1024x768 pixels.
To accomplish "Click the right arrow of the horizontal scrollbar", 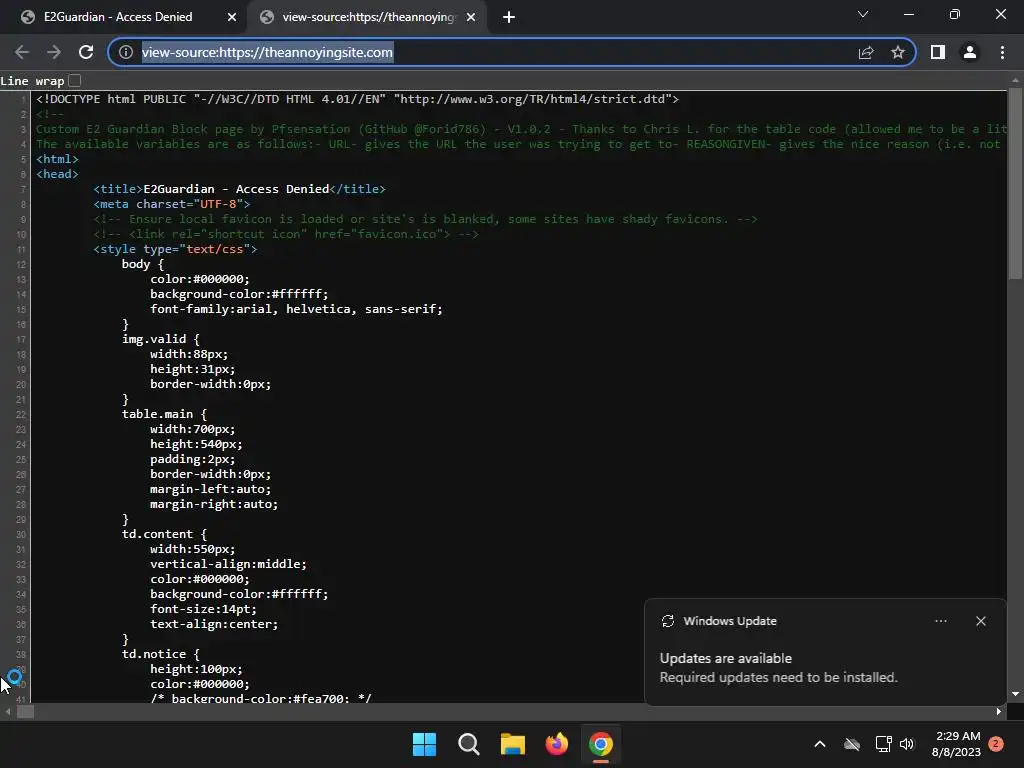I will pyautogui.click(x=999, y=712).
